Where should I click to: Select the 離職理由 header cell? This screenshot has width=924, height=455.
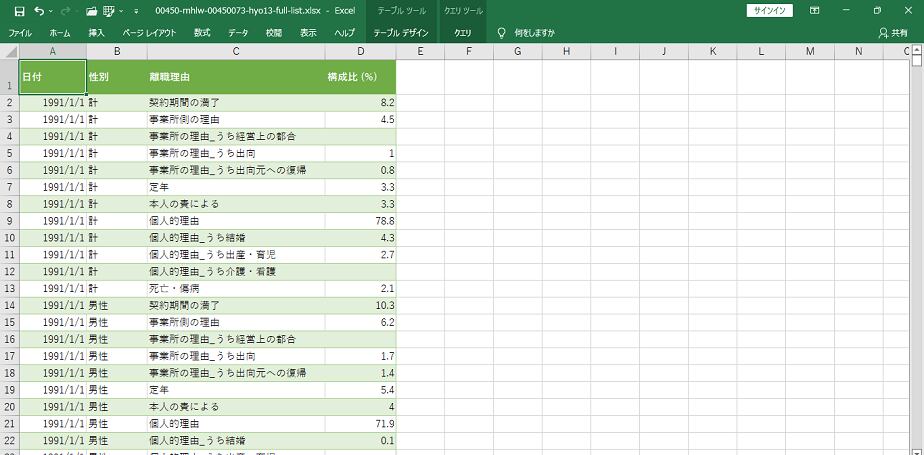click(235, 77)
